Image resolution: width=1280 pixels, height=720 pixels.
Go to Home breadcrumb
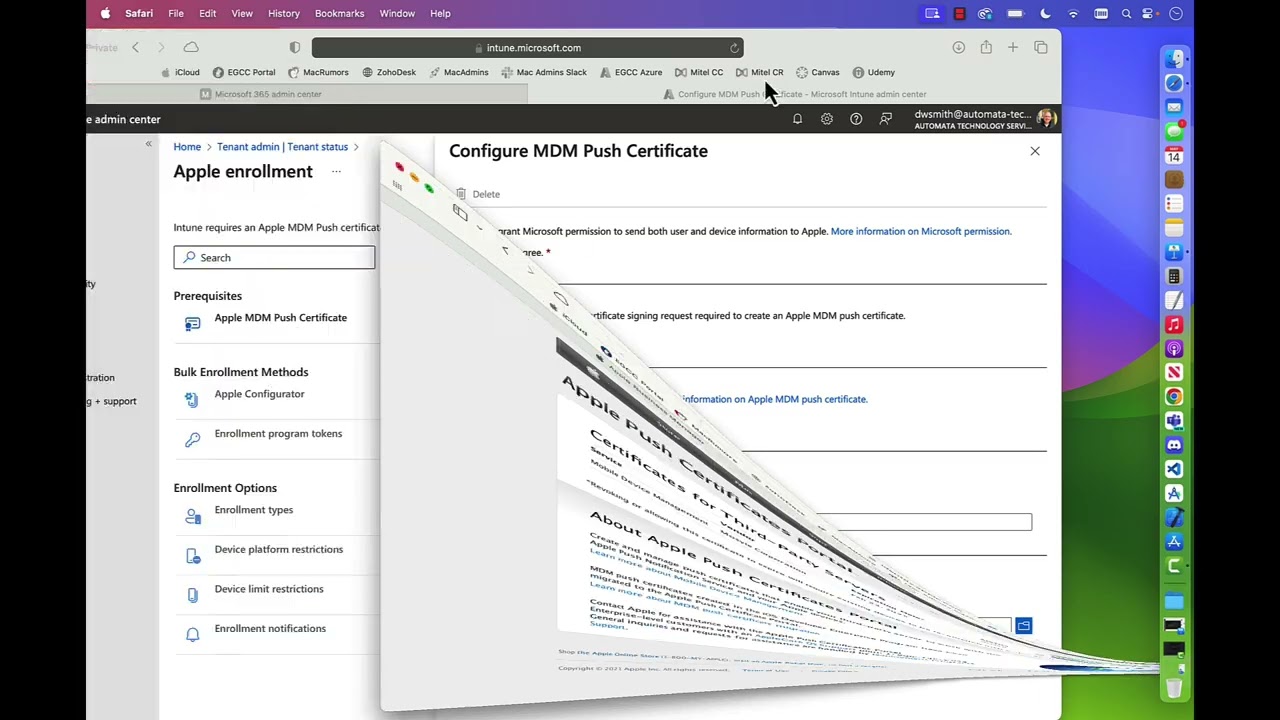187,147
